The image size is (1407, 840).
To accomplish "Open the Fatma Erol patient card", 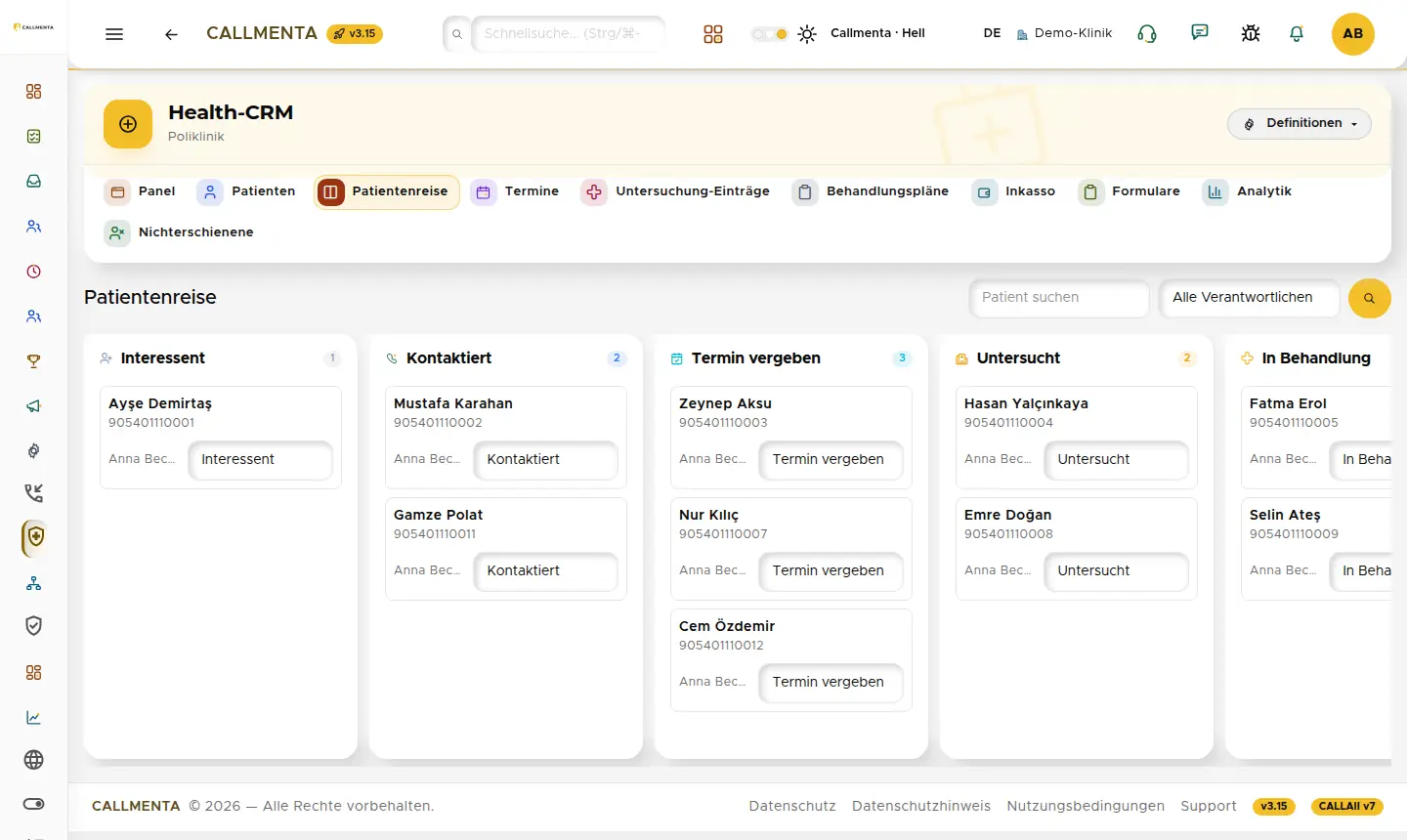I will [1316, 438].
